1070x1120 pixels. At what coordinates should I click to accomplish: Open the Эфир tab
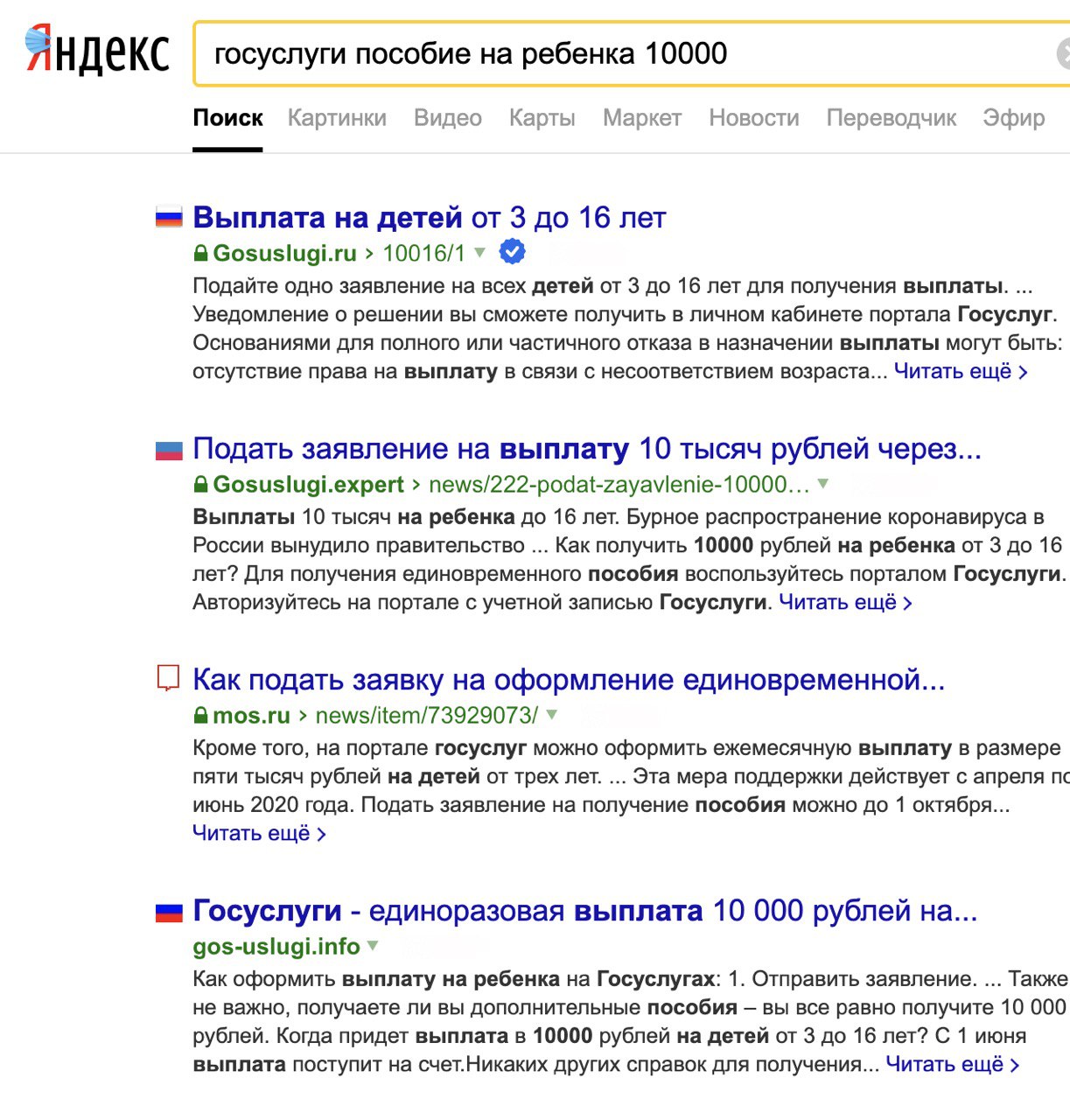pos(1014,118)
